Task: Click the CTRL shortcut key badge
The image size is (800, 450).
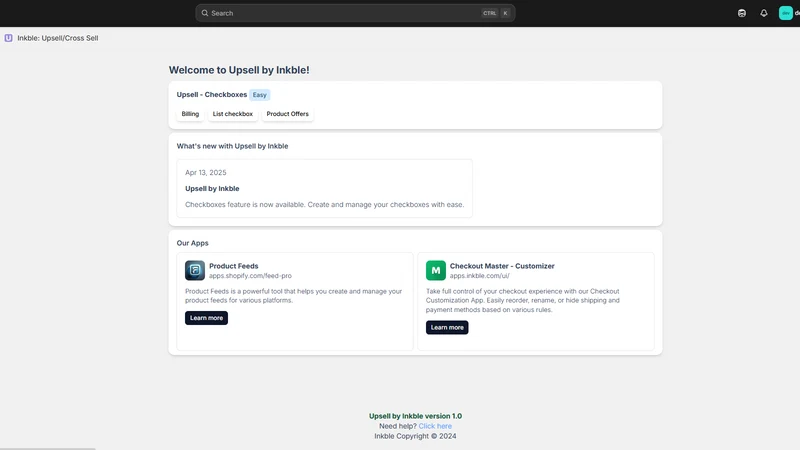Action: coord(489,13)
